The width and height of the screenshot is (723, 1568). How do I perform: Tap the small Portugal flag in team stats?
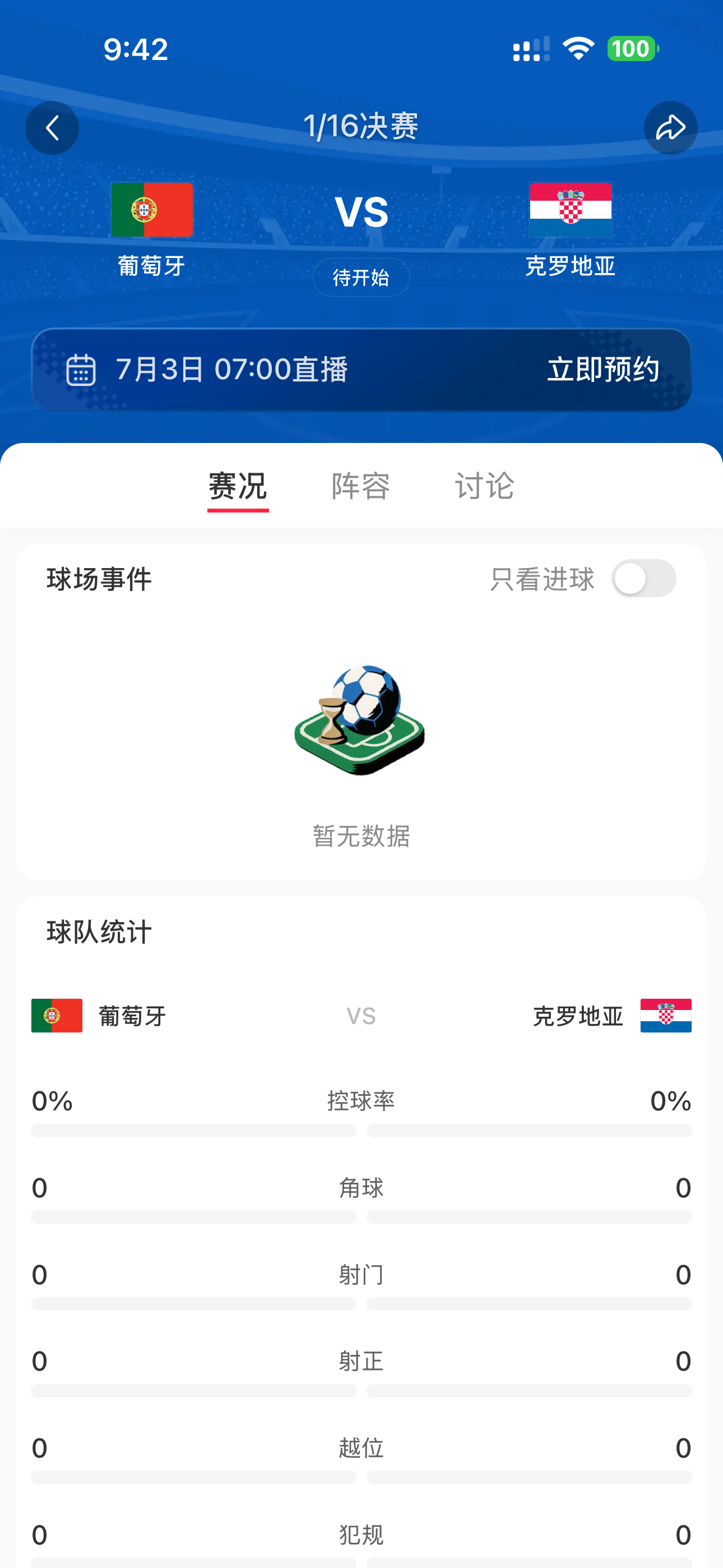point(57,1015)
